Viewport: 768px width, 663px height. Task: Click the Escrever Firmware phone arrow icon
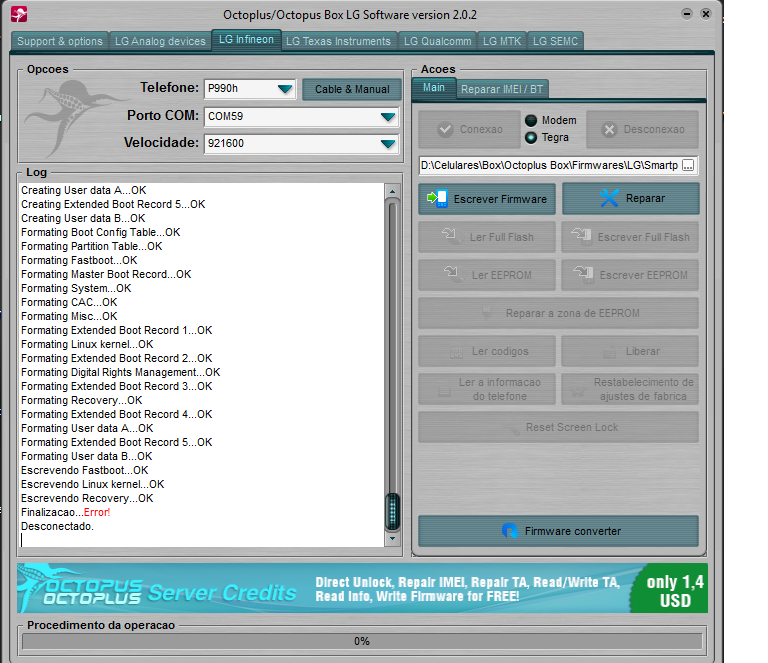pos(437,198)
